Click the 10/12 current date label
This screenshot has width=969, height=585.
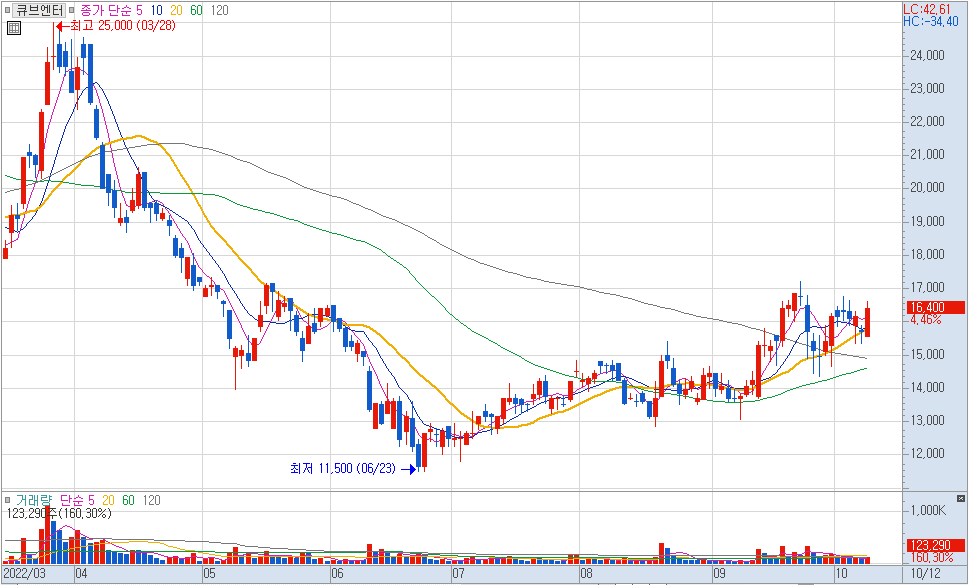(926, 573)
